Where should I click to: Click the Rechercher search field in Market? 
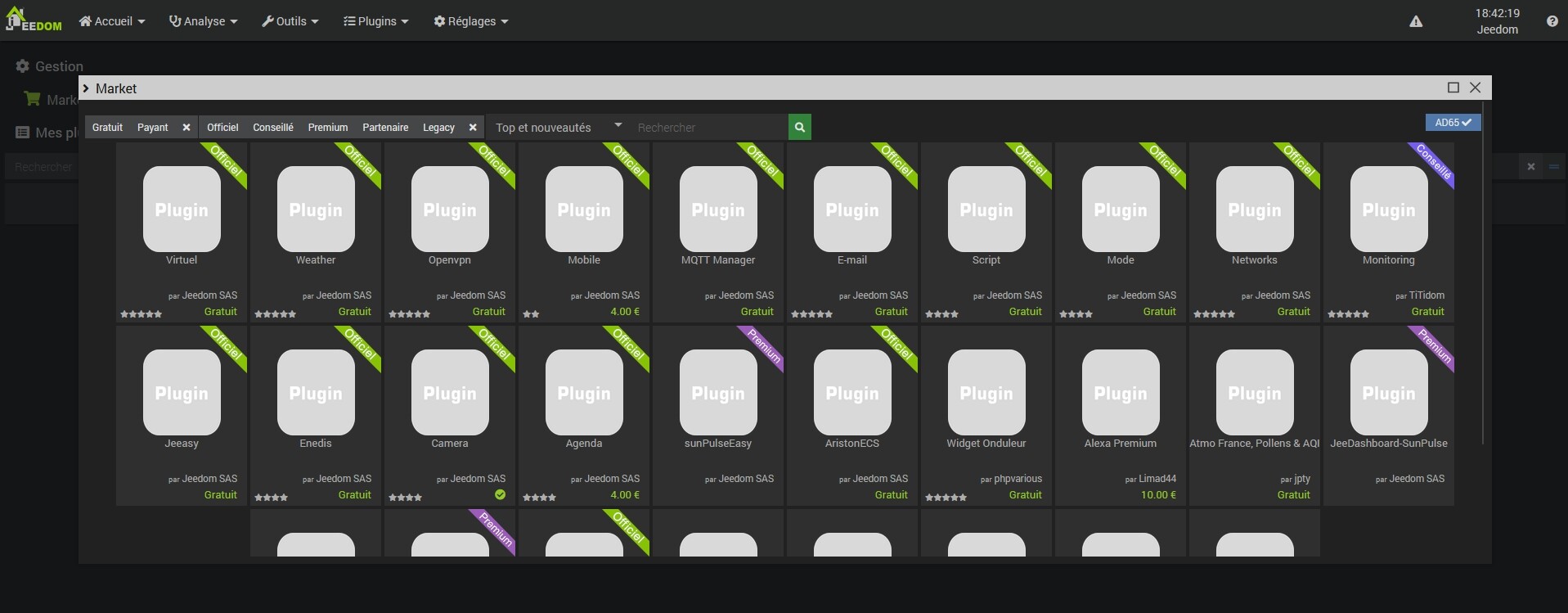[x=708, y=128]
